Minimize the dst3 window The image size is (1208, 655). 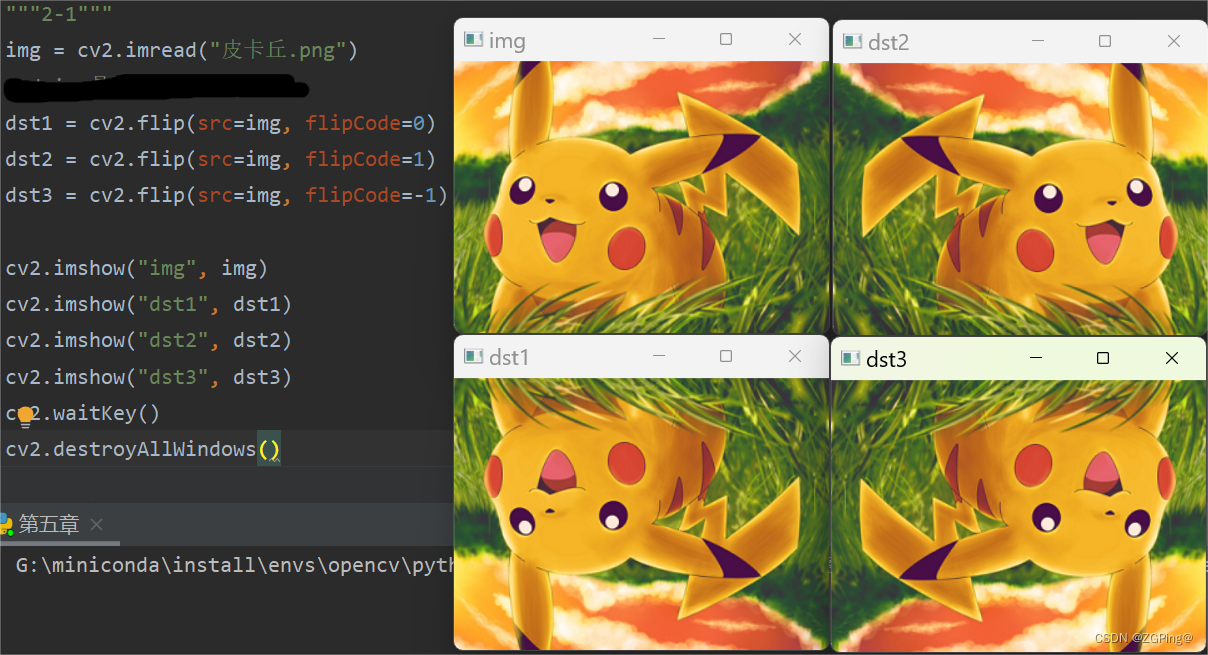[1036, 358]
